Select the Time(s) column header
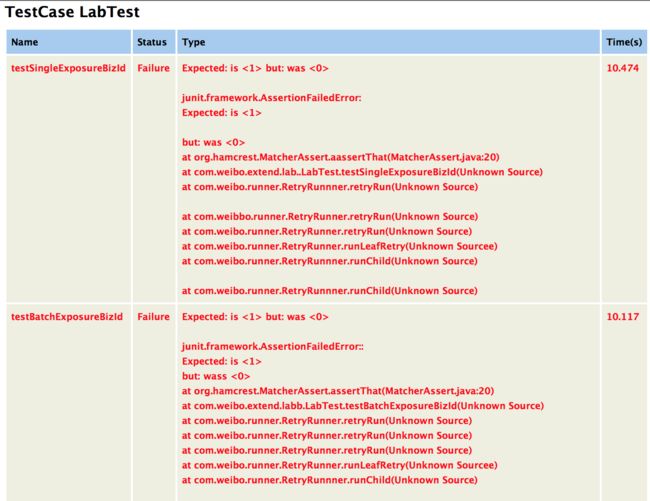 [624, 42]
